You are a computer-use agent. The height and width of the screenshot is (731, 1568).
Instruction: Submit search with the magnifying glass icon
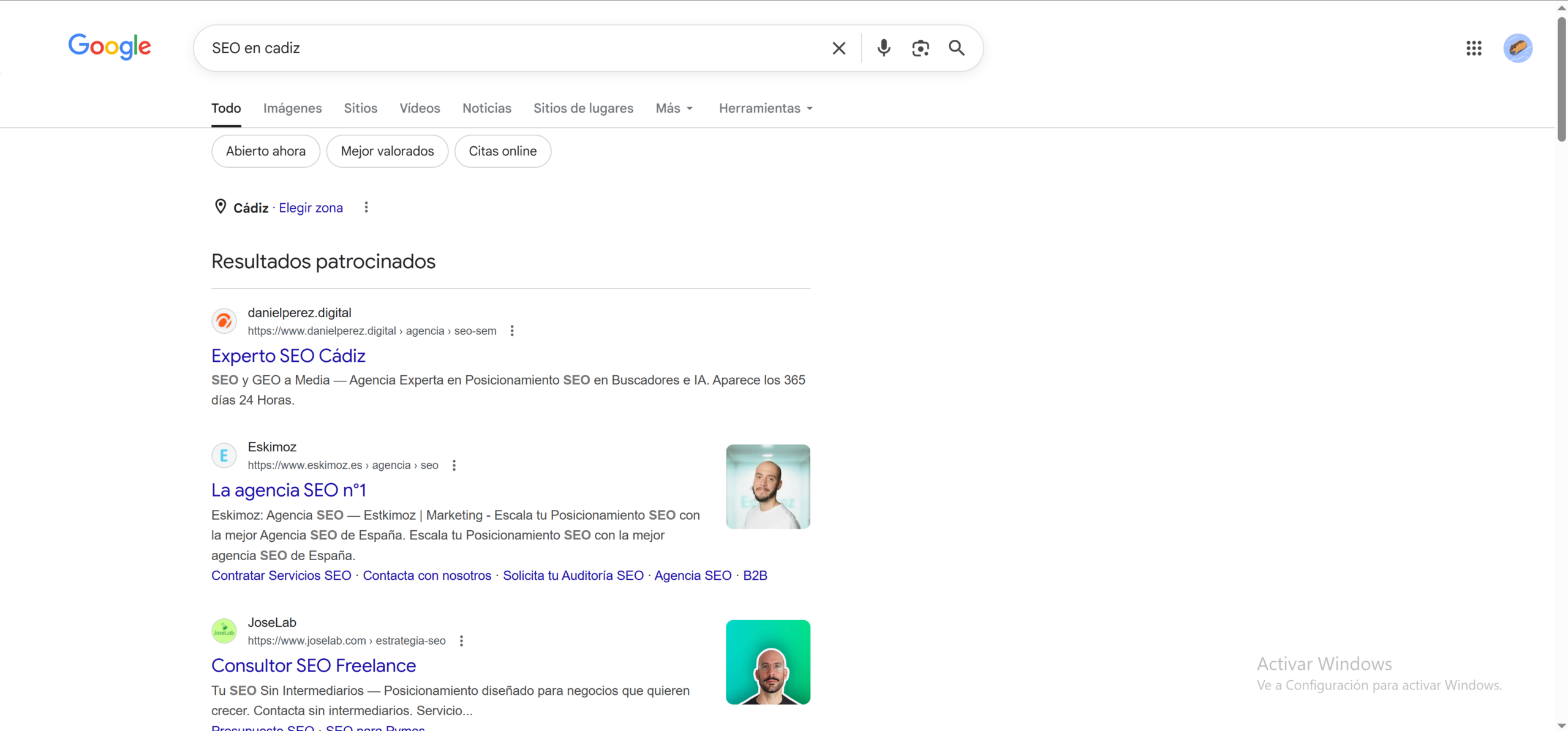(957, 48)
